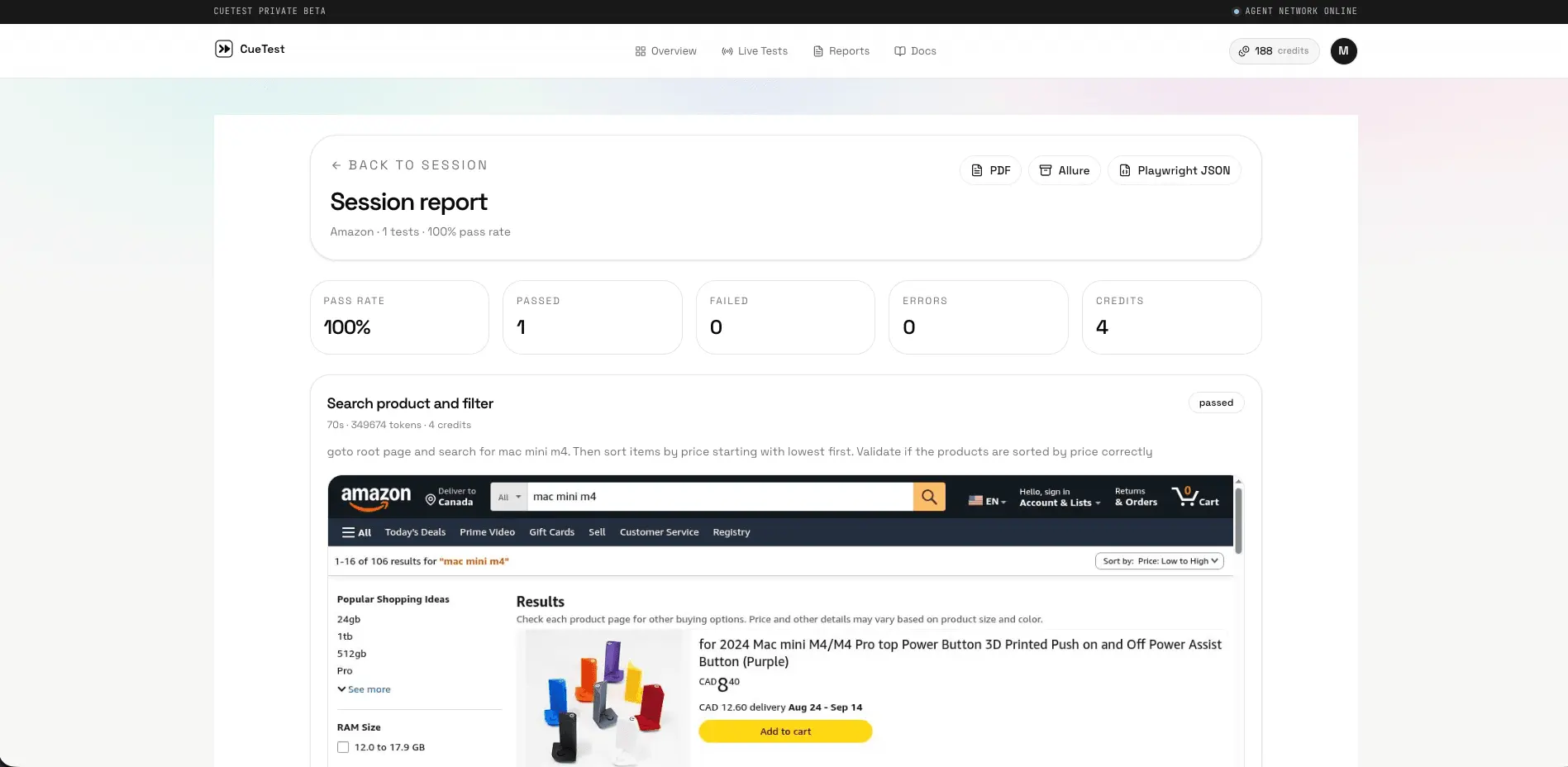The height and width of the screenshot is (767, 1568).
Task: Click the CueTest logo icon
Action: click(x=223, y=50)
